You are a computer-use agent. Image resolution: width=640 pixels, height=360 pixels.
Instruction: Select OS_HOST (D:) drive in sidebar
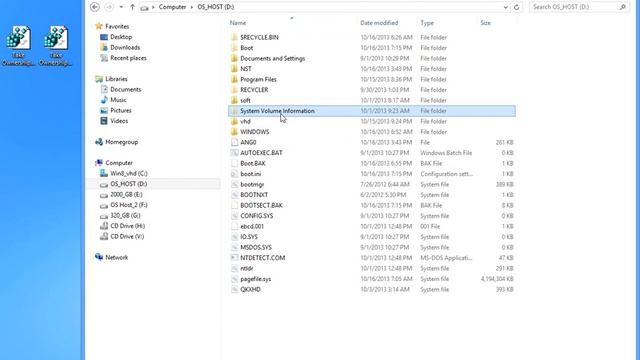129,184
